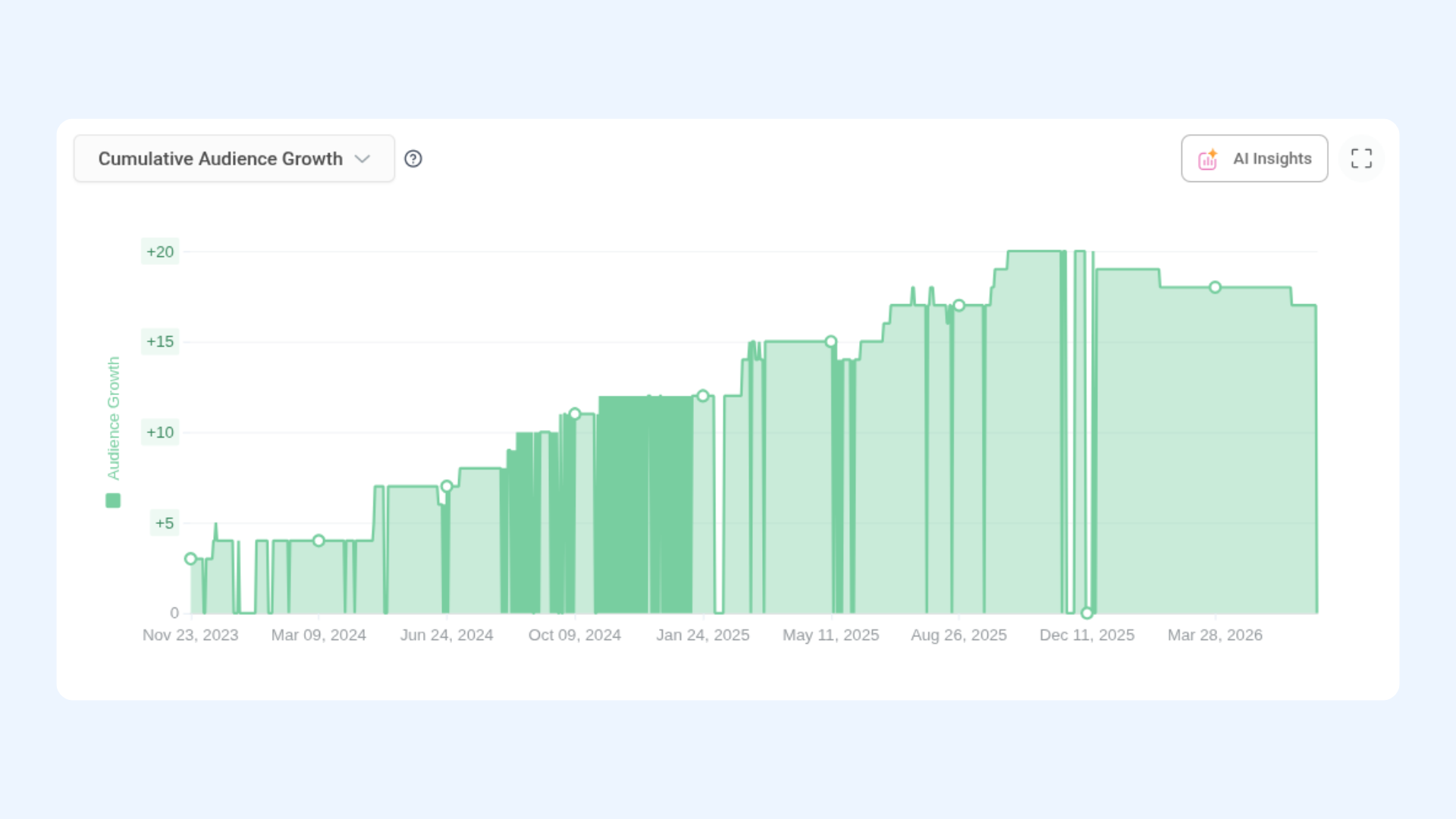
Task: Expand the chart to fullscreen
Action: pyautogui.click(x=1361, y=158)
